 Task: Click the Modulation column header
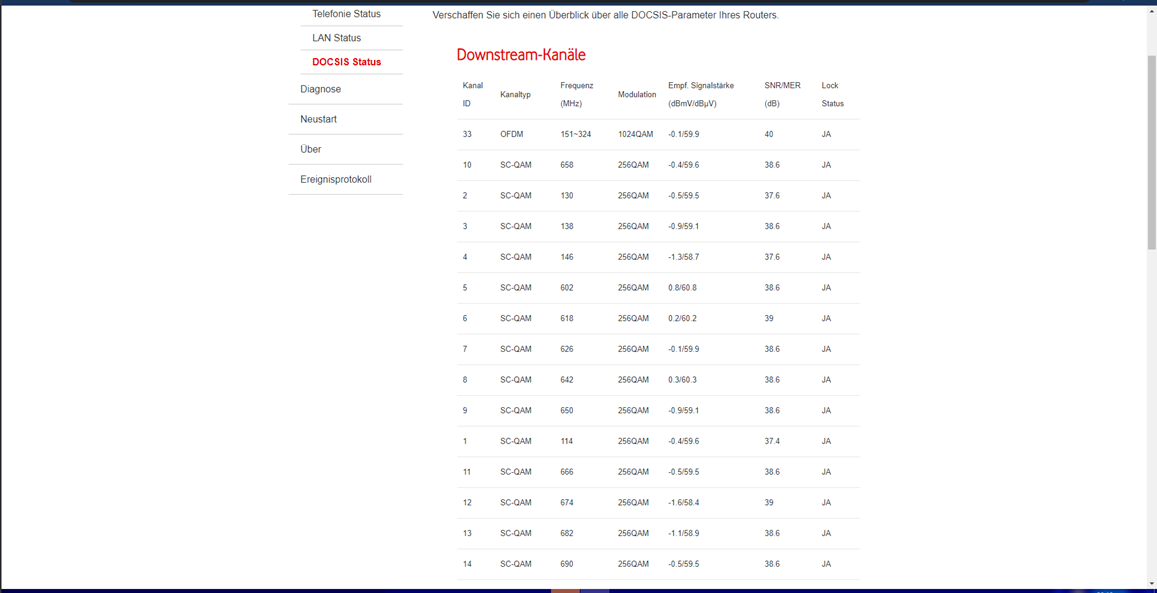(x=637, y=94)
